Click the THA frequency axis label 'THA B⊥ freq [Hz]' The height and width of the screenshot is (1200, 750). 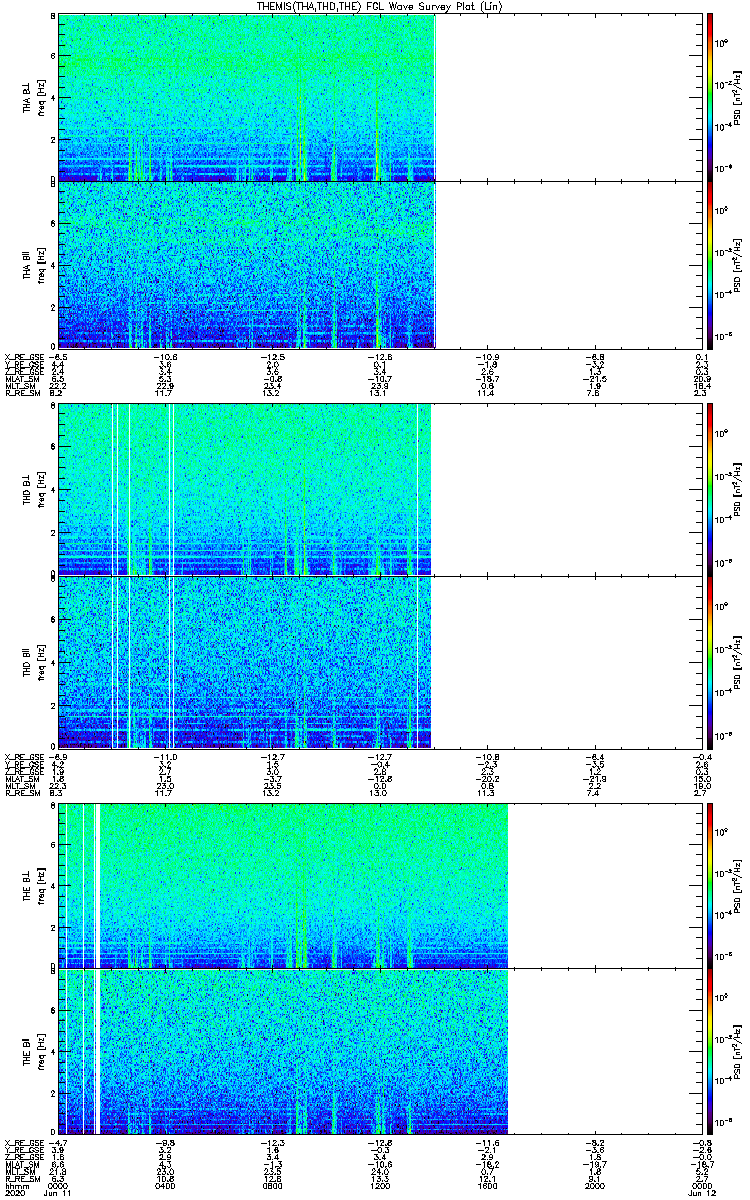(35, 97)
